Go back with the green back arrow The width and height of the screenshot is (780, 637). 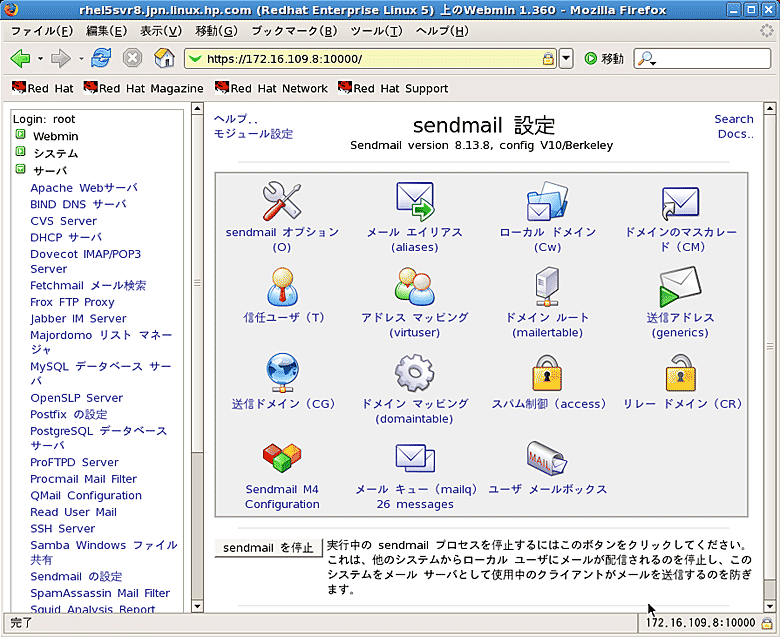[20, 59]
